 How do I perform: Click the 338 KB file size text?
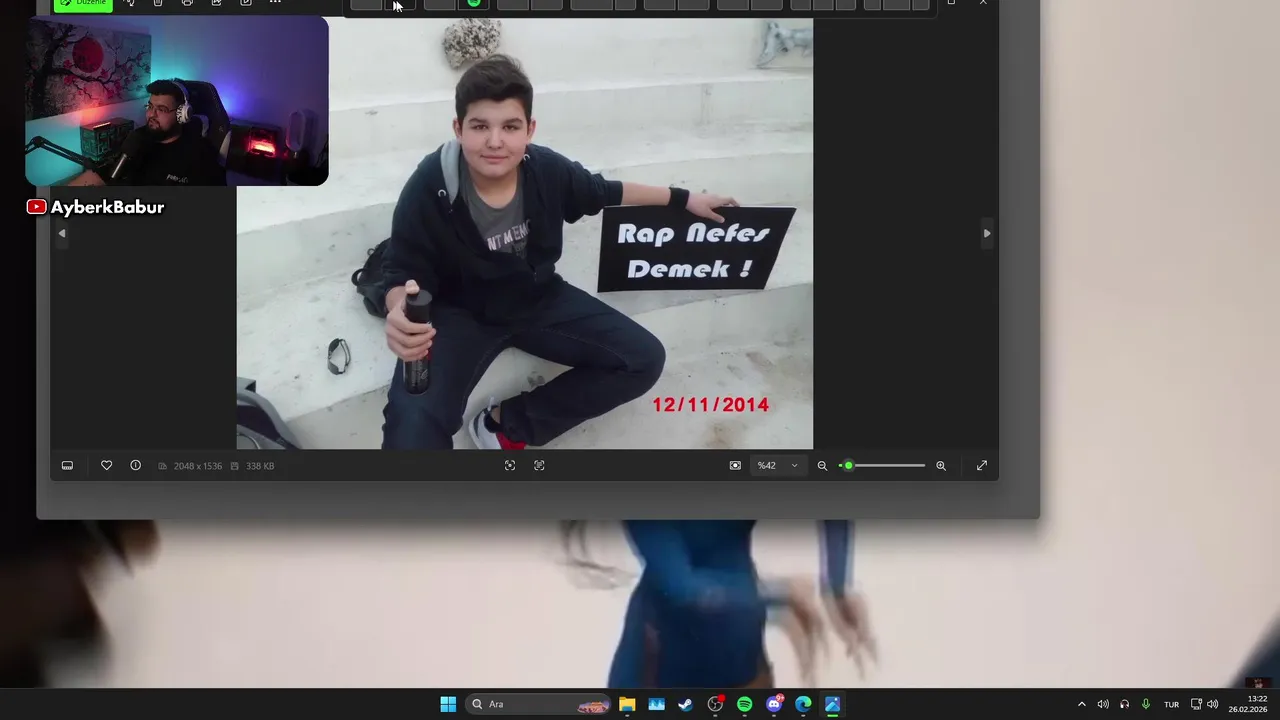pos(260,466)
